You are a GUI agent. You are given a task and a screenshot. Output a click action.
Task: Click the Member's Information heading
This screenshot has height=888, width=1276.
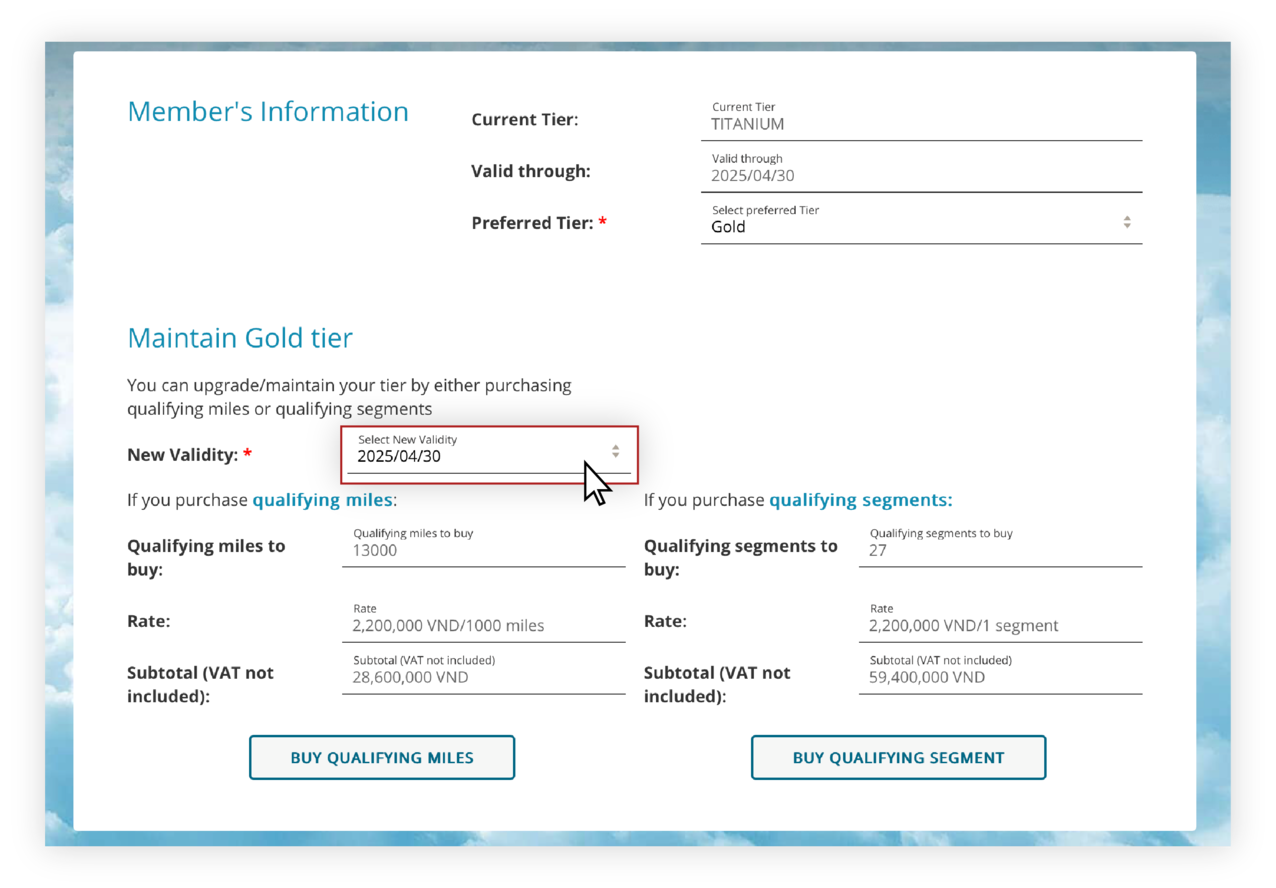pyautogui.click(x=268, y=112)
